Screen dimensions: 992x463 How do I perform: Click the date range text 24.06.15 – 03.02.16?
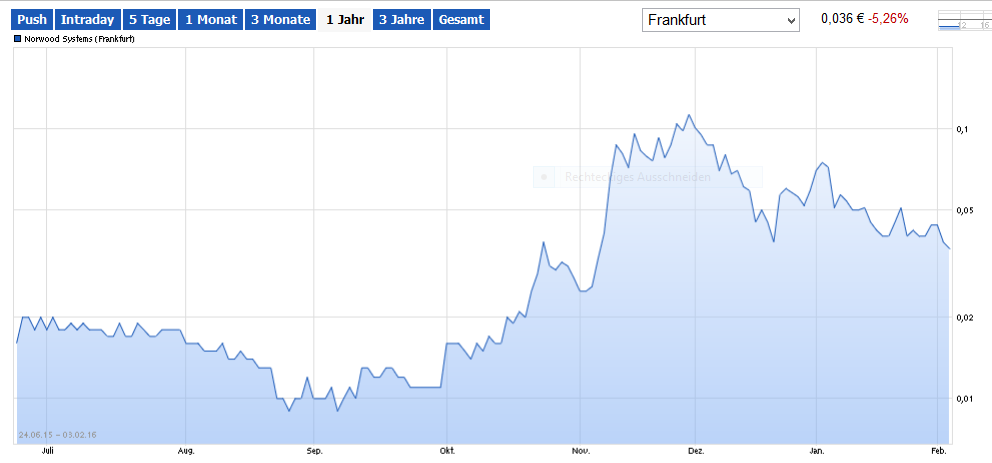57,435
